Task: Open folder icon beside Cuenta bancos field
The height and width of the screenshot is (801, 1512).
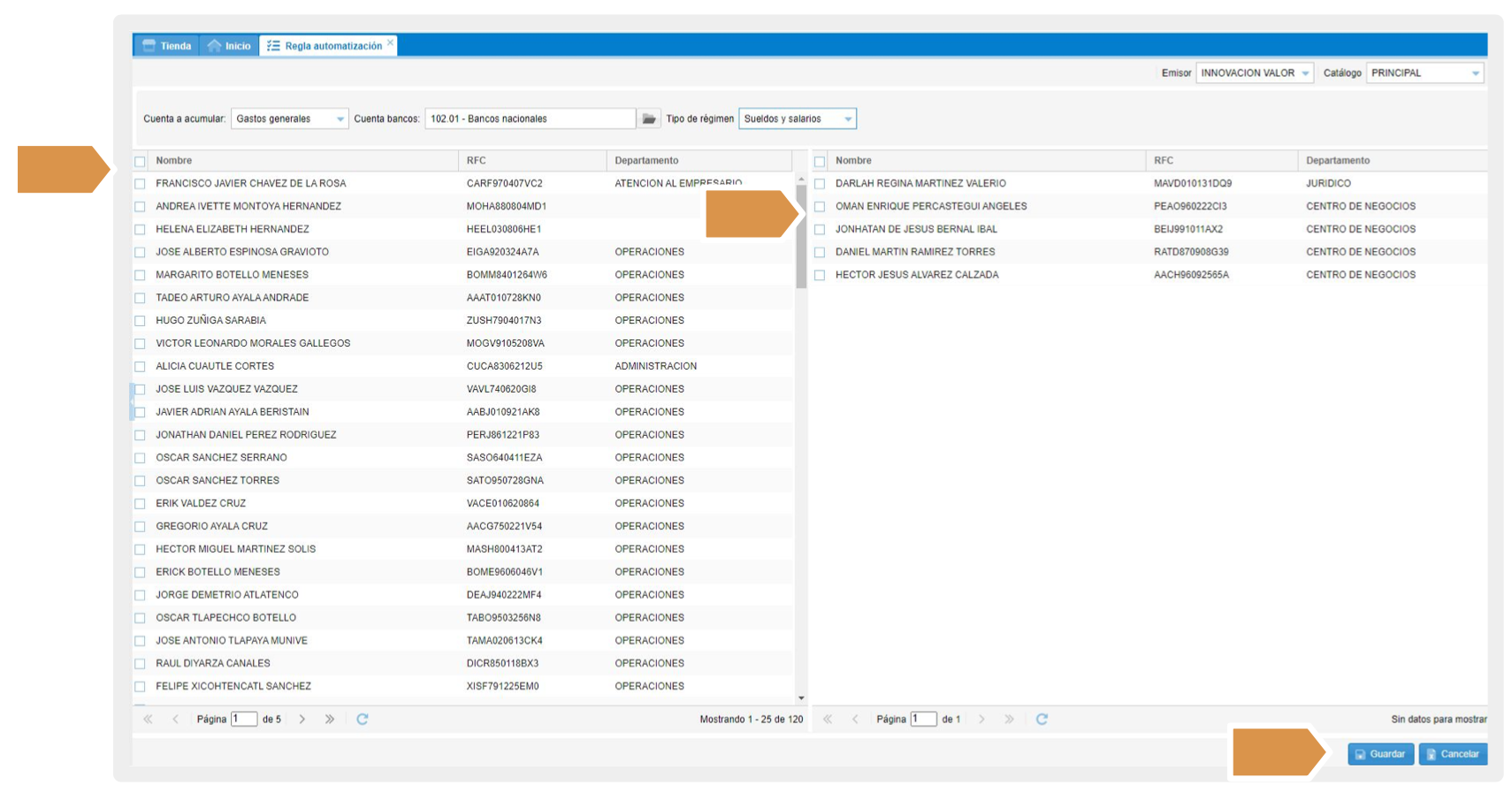Action: 648,118
